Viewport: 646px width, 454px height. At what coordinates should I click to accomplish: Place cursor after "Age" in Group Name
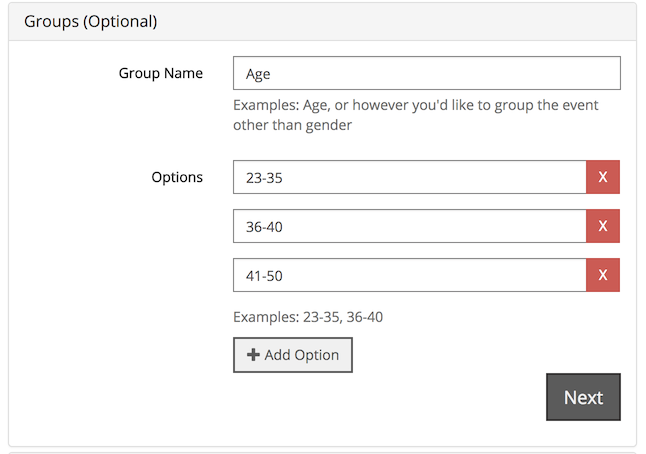click(x=272, y=73)
